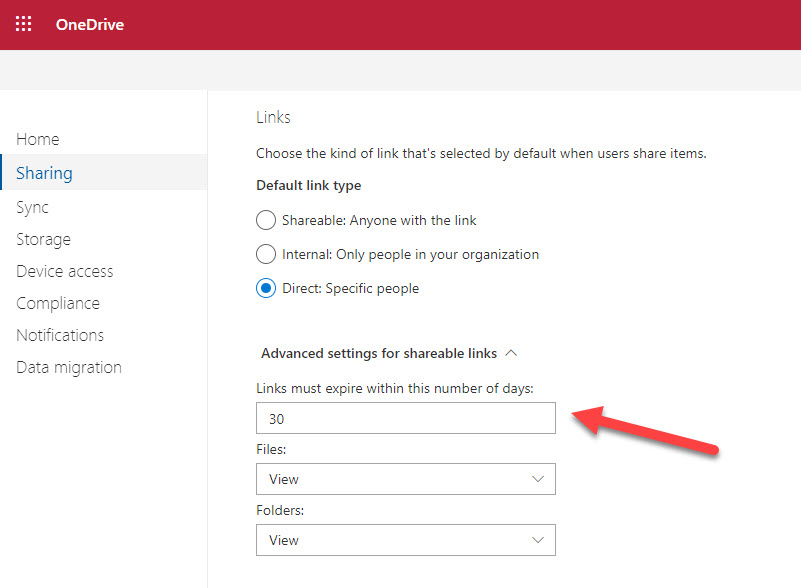Viewport: 801px width, 588px height.
Task: Click the 'View' value in Folders box
Action: [x=285, y=540]
